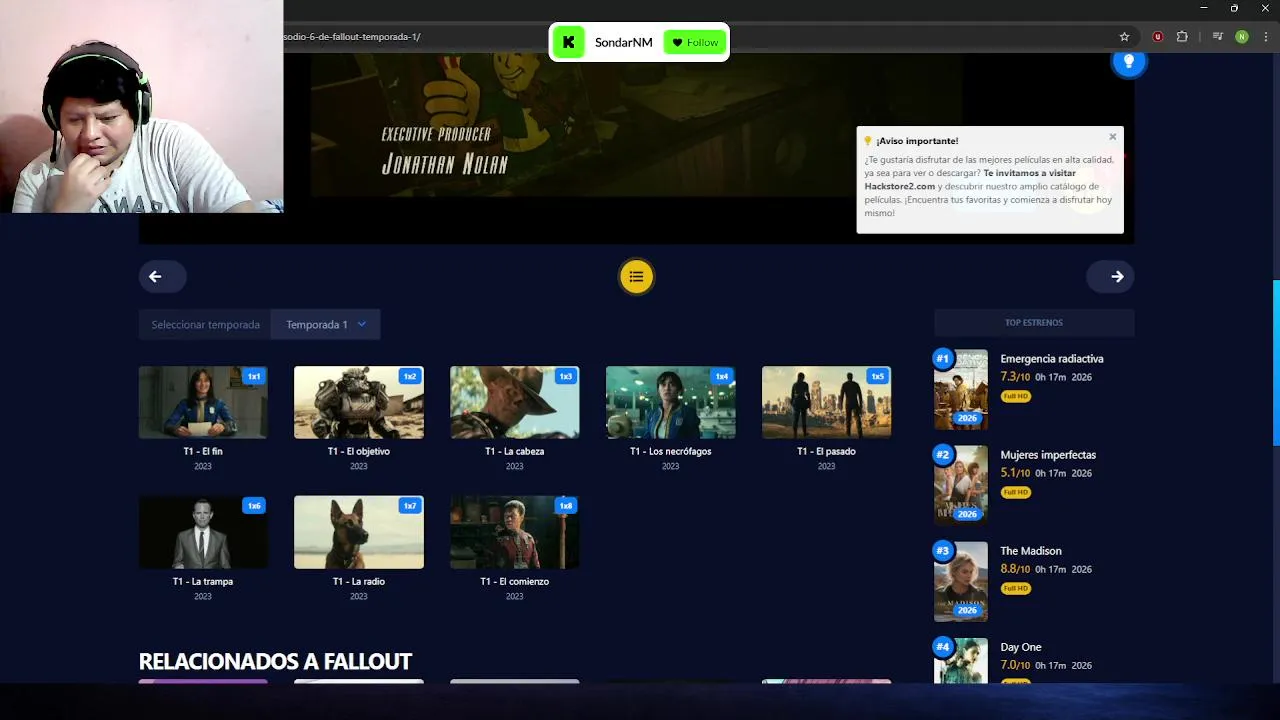
Task: Open the browser extensions puzzle icon
Action: coord(1182,37)
